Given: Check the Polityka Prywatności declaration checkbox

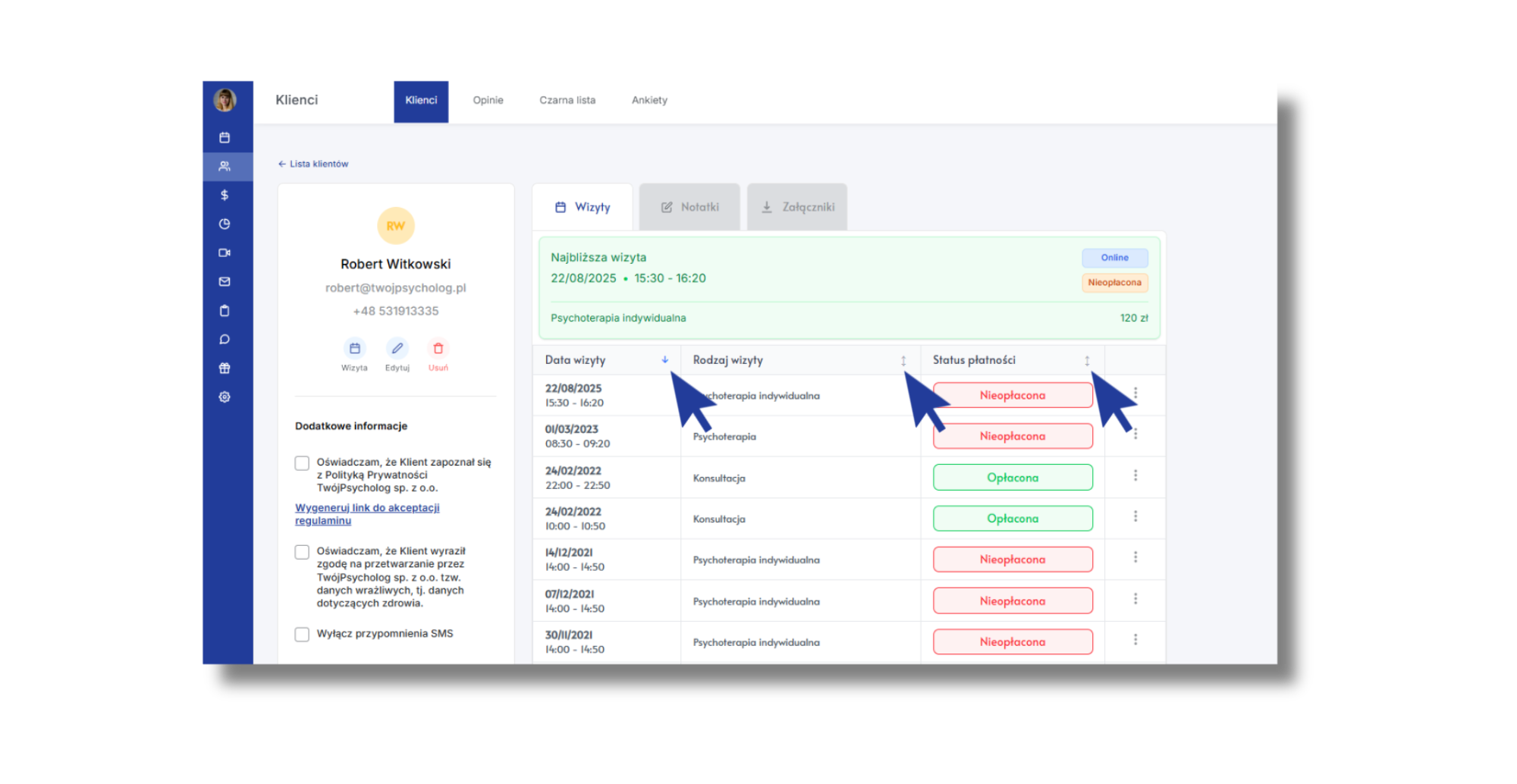Looking at the screenshot, I should pyautogui.click(x=302, y=463).
